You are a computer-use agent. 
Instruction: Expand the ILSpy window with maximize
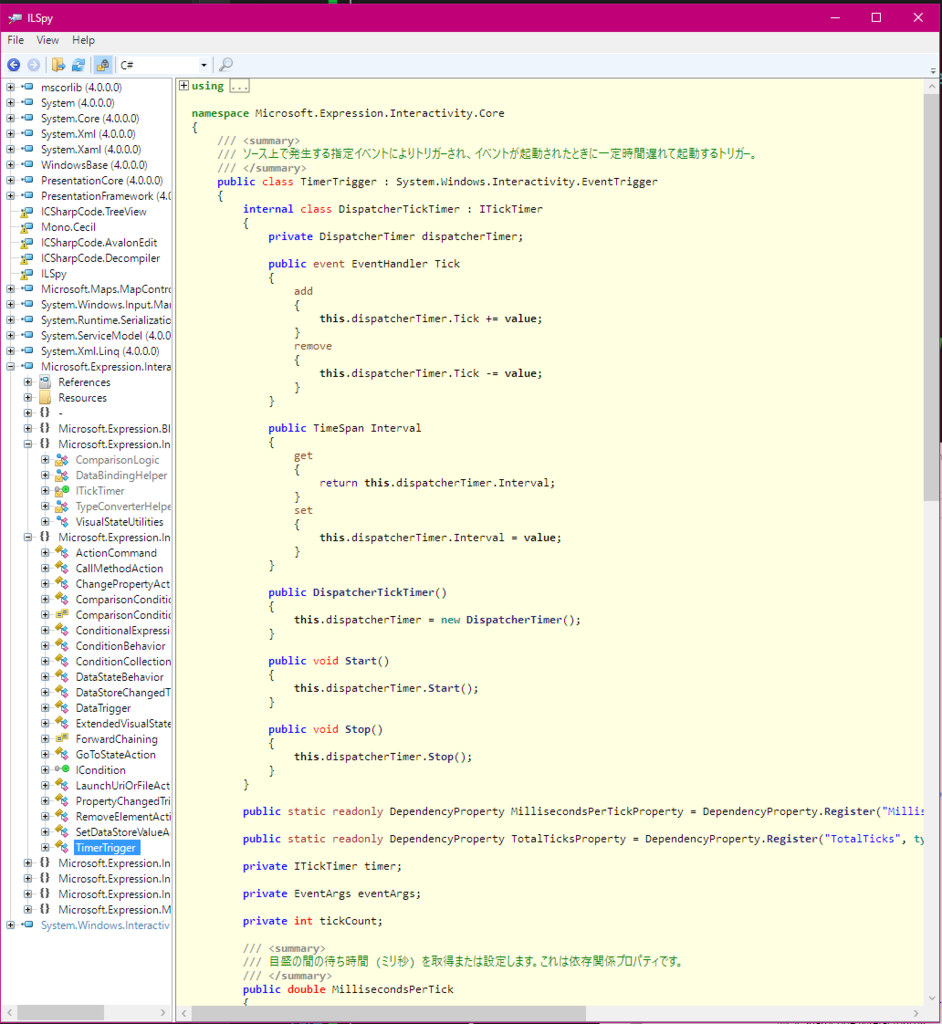coord(876,18)
